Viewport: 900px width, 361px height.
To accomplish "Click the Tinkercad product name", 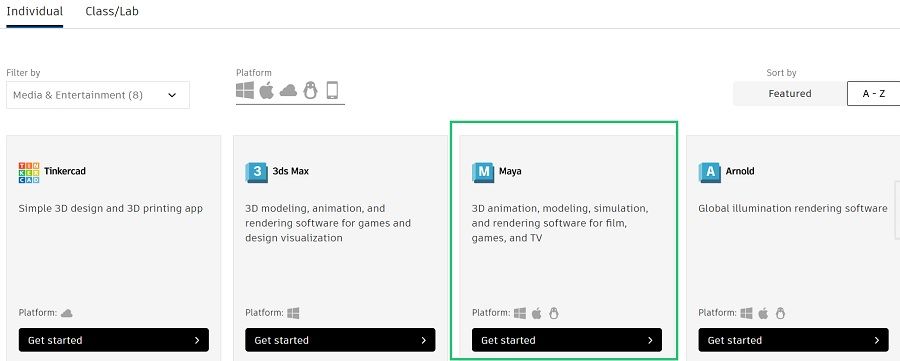I will pos(65,171).
